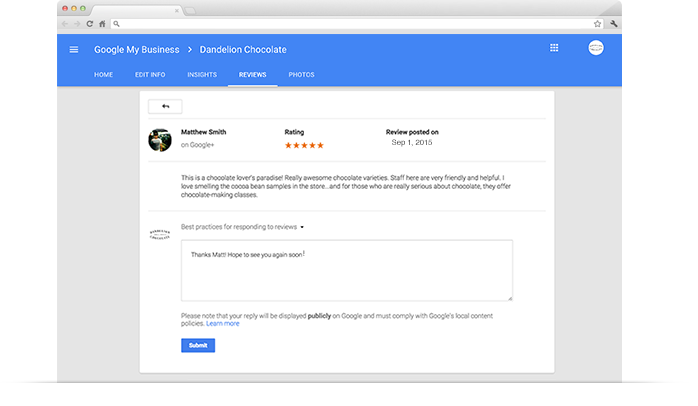Screen dimensions: 698x406
Task: Open the Google apps grid
Action: (554, 48)
